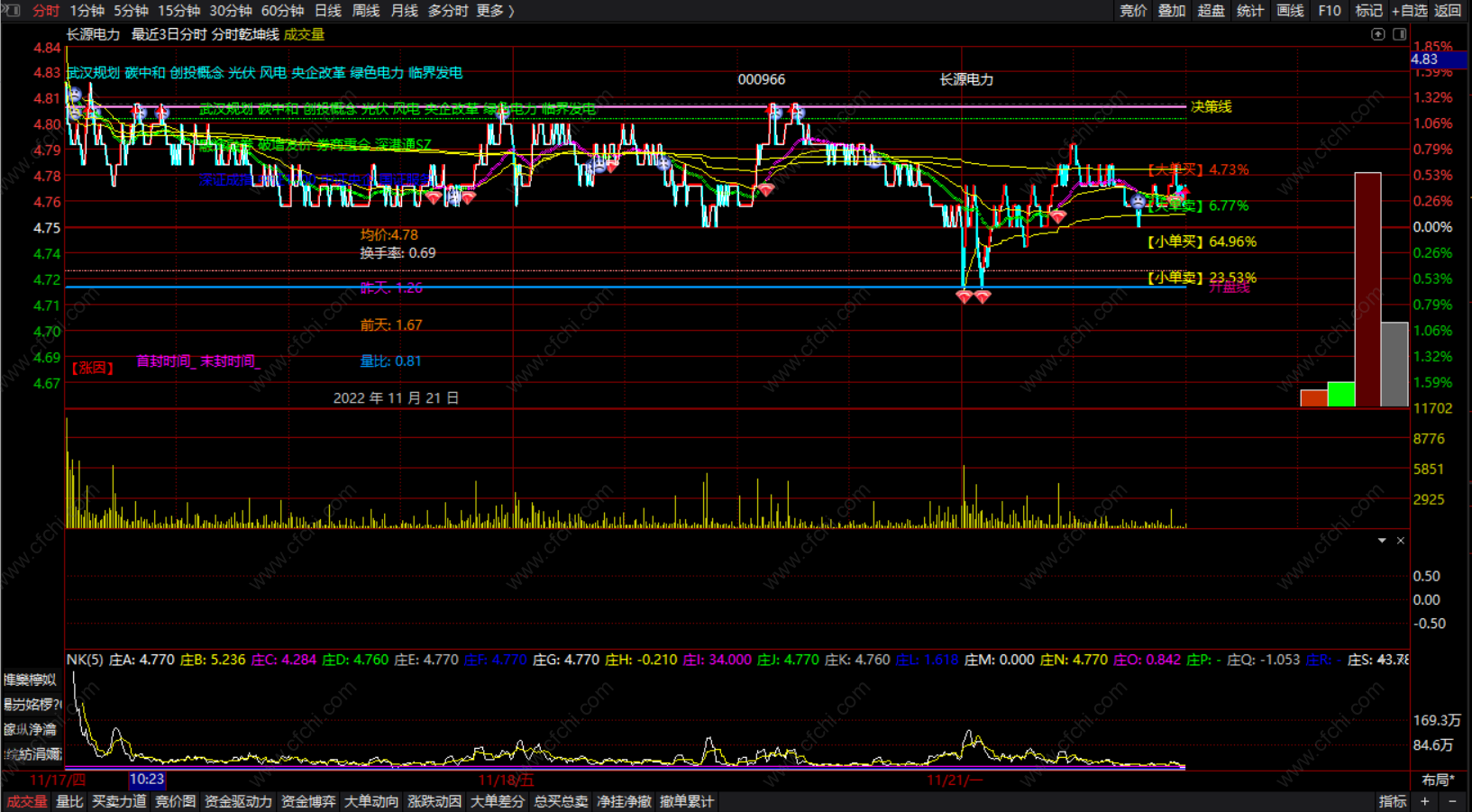The width and height of the screenshot is (1472, 812).
Task: Click 返回 to go back
Action: (1448, 11)
